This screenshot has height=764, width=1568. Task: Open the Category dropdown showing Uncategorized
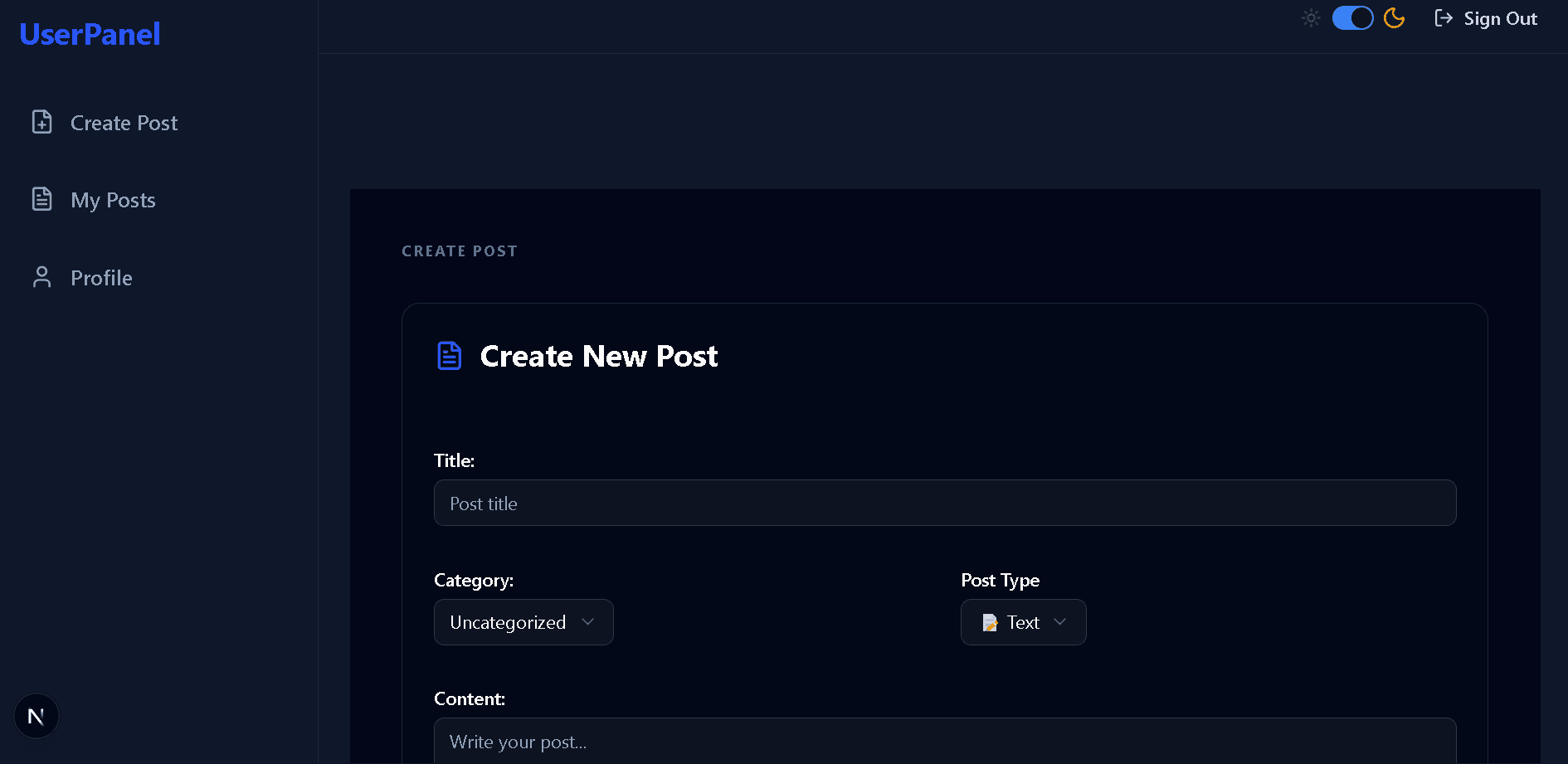(x=523, y=622)
